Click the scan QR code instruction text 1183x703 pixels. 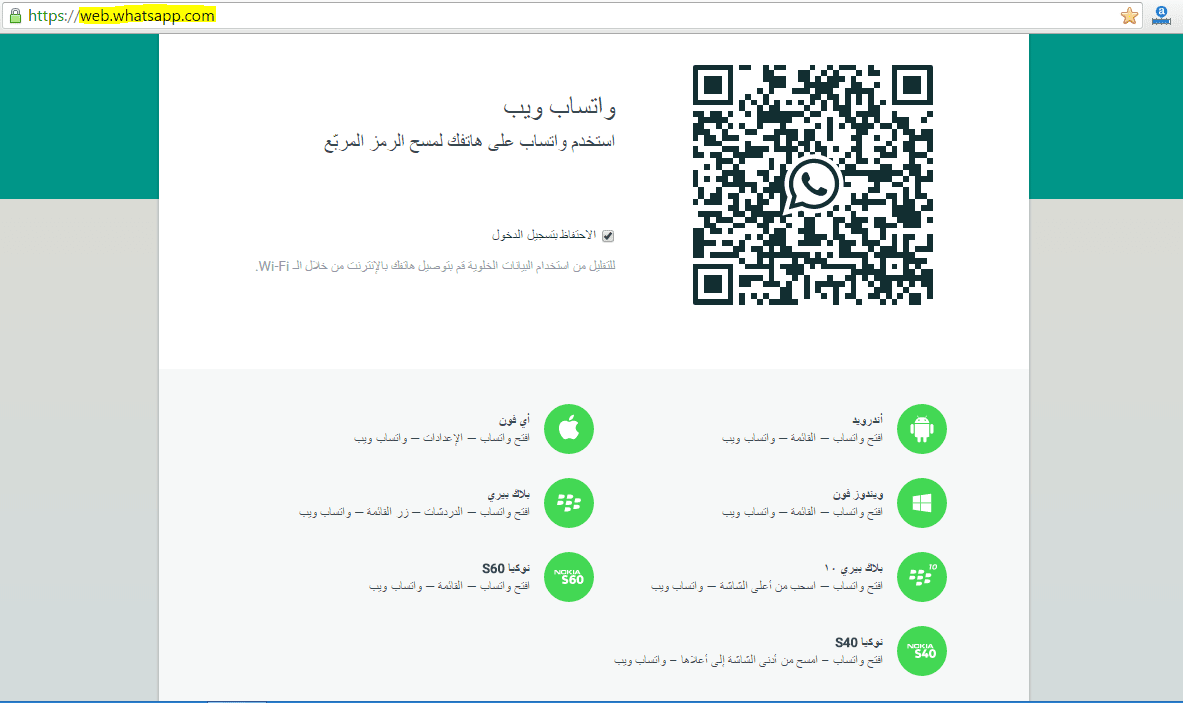[470, 142]
